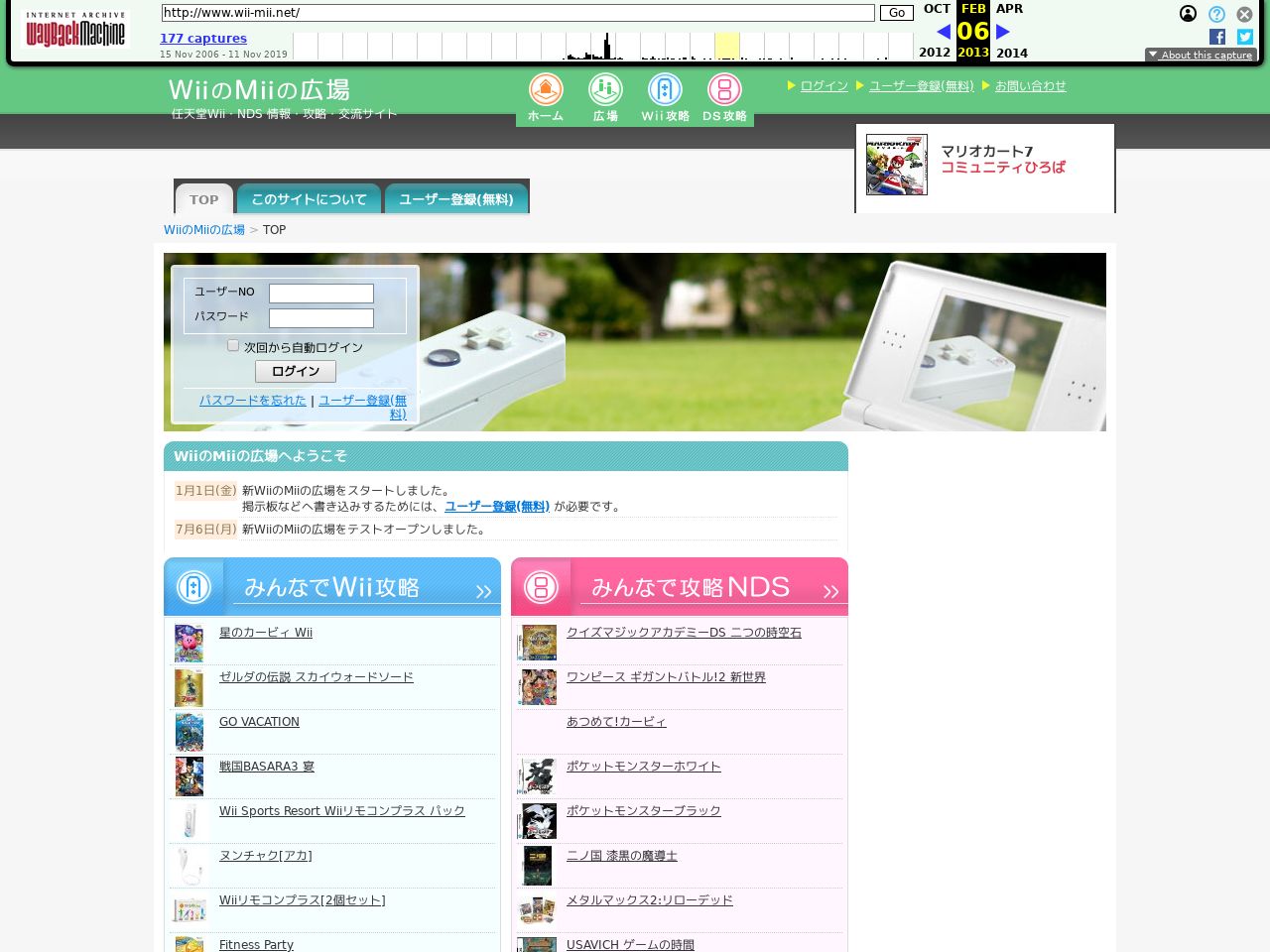Click ログイン link in header
This screenshot has width=1270, height=952.
tap(825, 86)
